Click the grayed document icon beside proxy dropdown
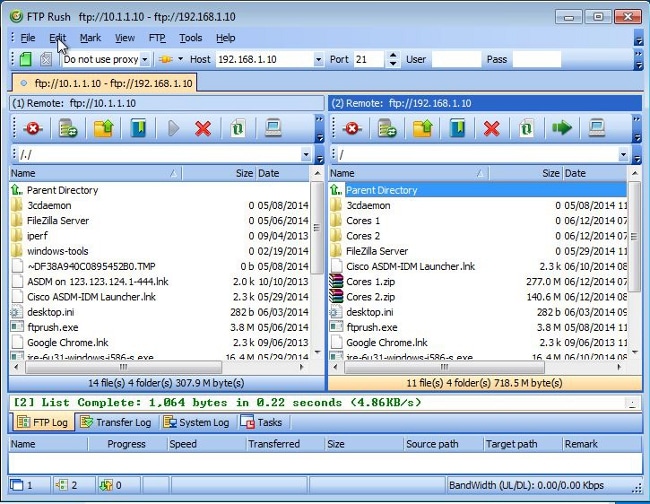This screenshot has width=650, height=504. [46, 59]
